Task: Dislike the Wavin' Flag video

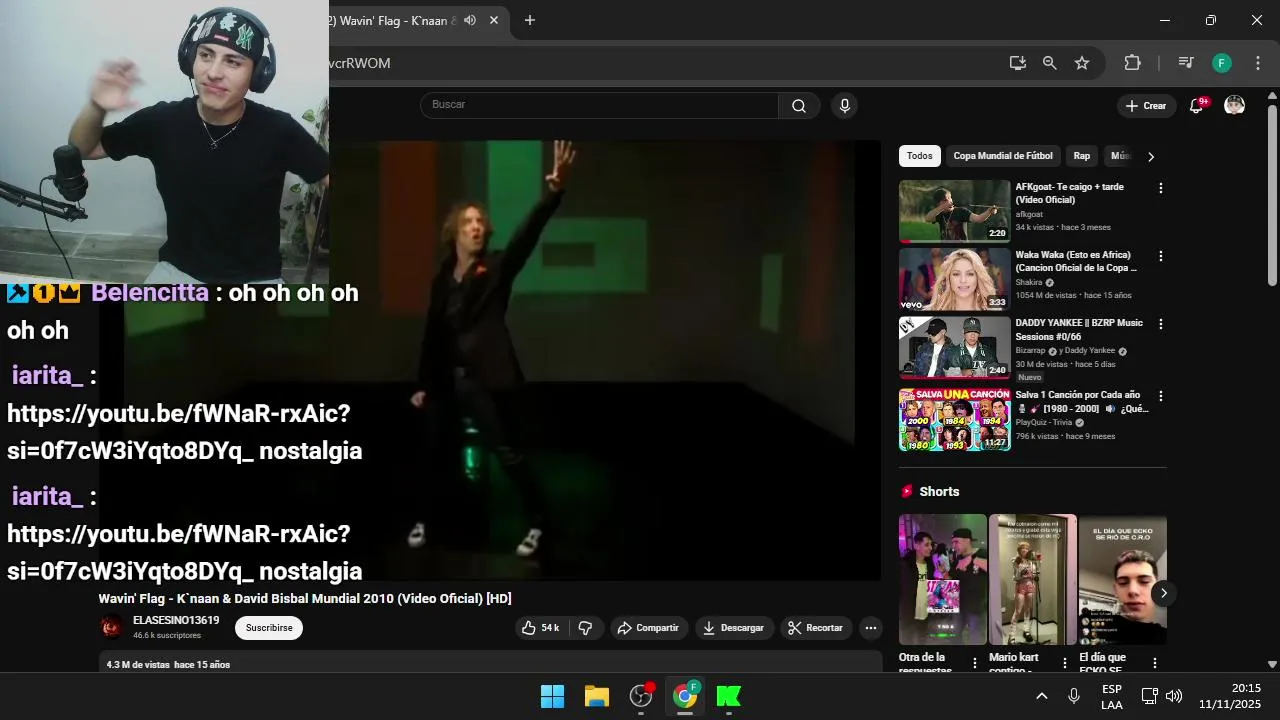Action: [586, 628]
